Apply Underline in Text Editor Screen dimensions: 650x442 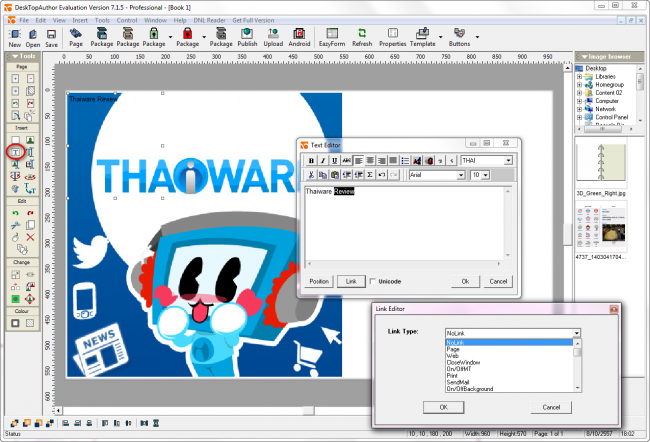[334, 160]
